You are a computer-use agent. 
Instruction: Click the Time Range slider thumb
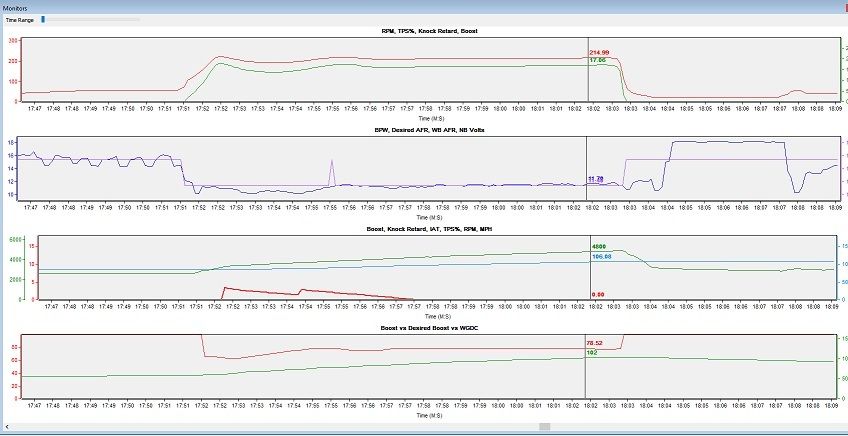click(x=43, y=19)
